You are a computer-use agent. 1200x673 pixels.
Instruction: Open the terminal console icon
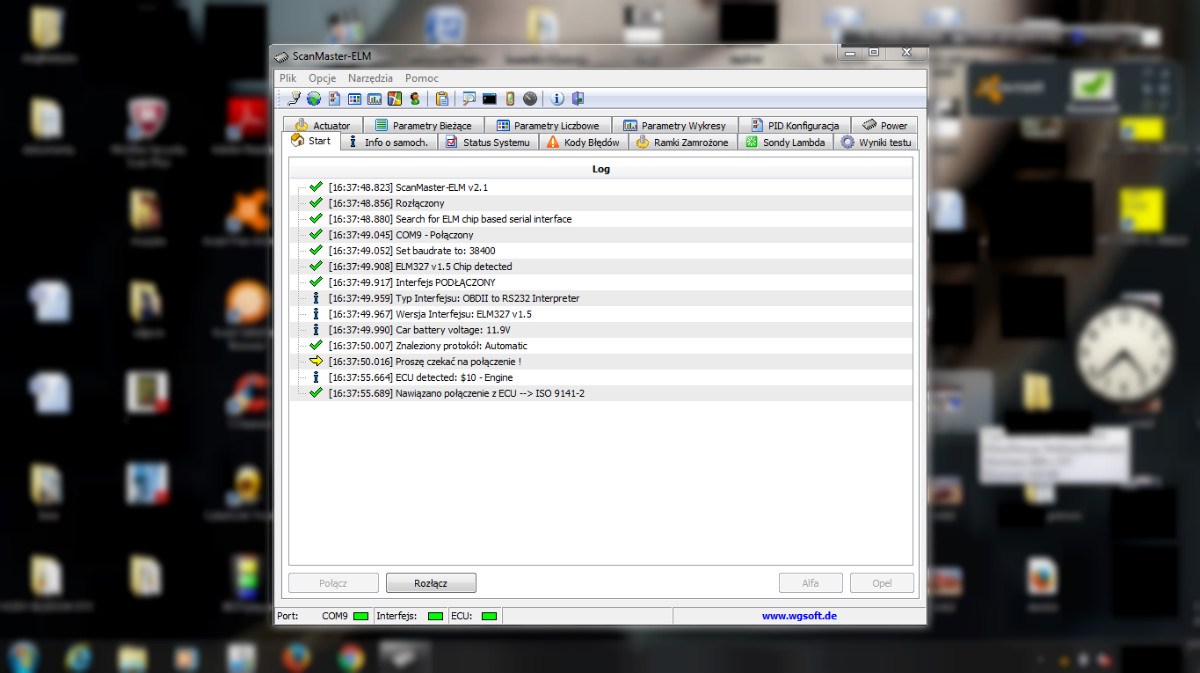point(489,98)
